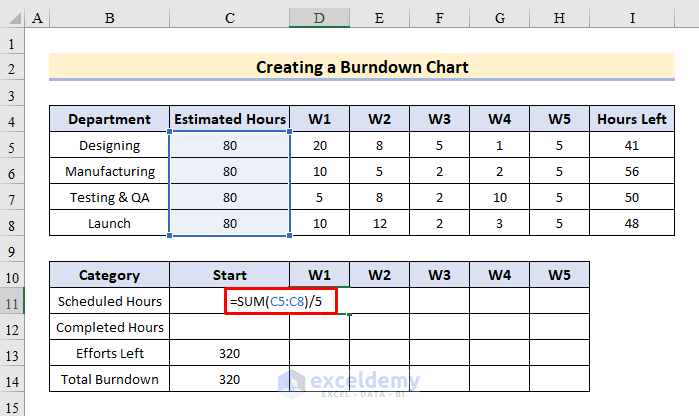
Task: Select the 'Total Burndown' label cell
Action: point(109,379)
